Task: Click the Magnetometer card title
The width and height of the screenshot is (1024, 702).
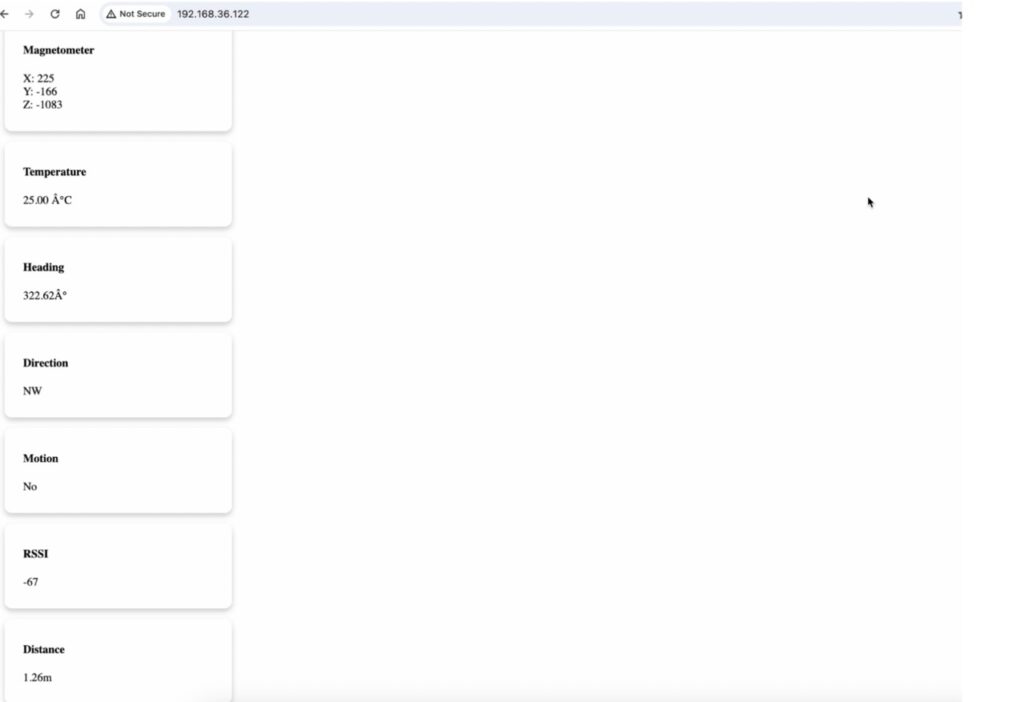Action: tap(58, 50)
